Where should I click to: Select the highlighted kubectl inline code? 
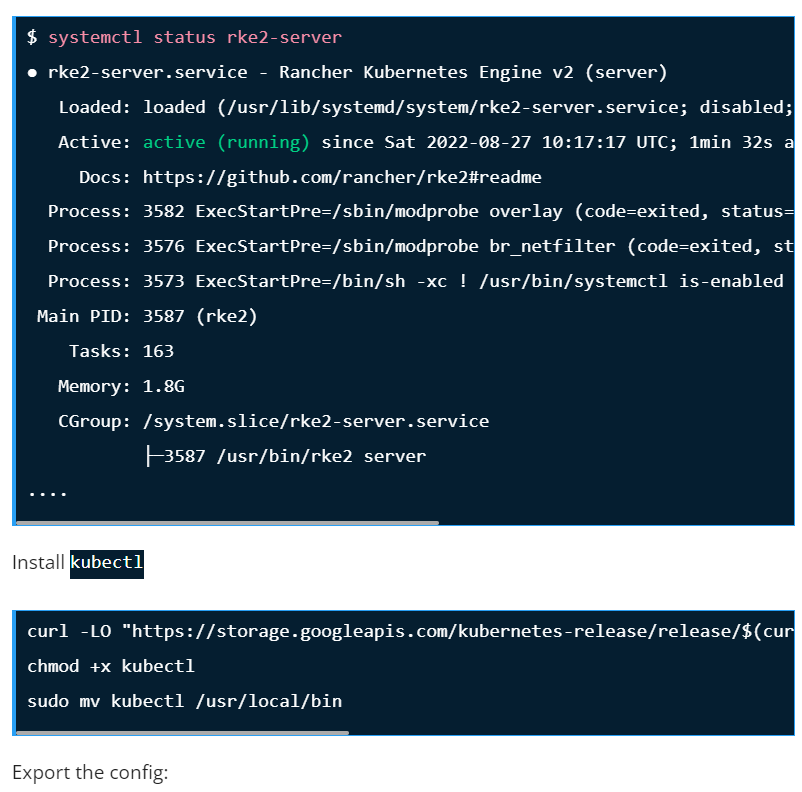107,563
